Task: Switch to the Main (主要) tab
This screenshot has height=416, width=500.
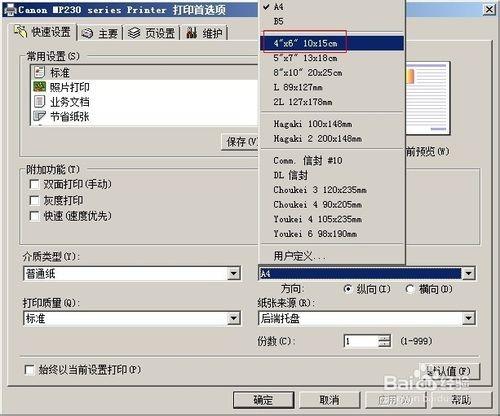Action: coord(101,33)
